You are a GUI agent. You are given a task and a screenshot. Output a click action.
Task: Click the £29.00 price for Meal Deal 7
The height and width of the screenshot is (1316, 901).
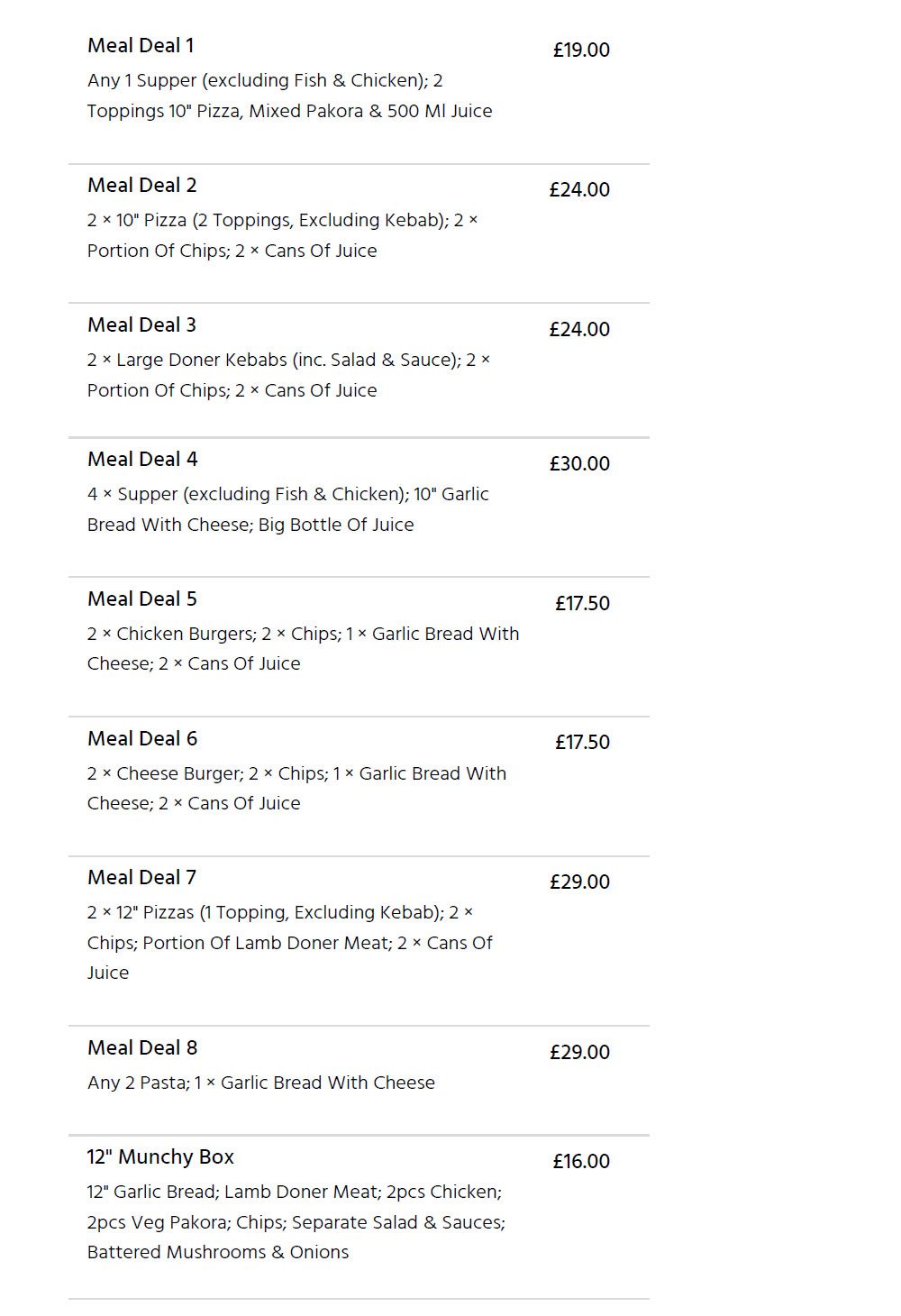coord(579,882)
